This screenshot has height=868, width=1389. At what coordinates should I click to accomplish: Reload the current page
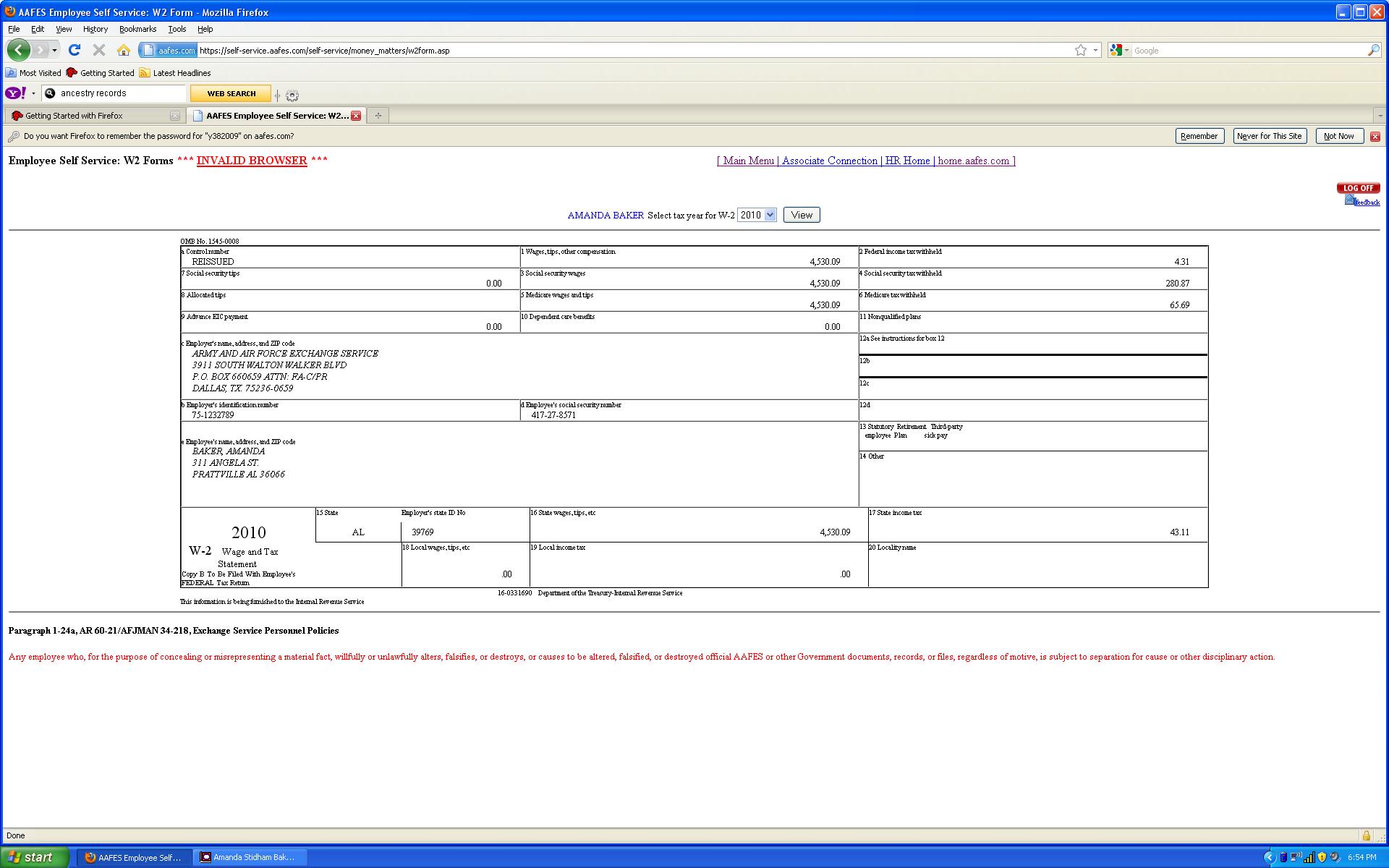tap(74, 50)
